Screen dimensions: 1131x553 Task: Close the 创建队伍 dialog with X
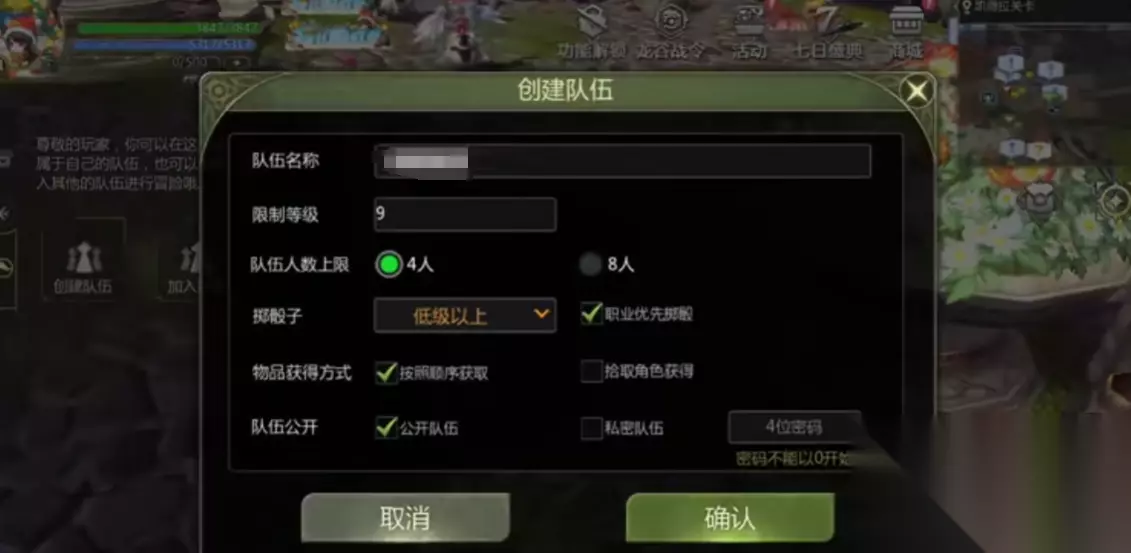coord(917,91)
